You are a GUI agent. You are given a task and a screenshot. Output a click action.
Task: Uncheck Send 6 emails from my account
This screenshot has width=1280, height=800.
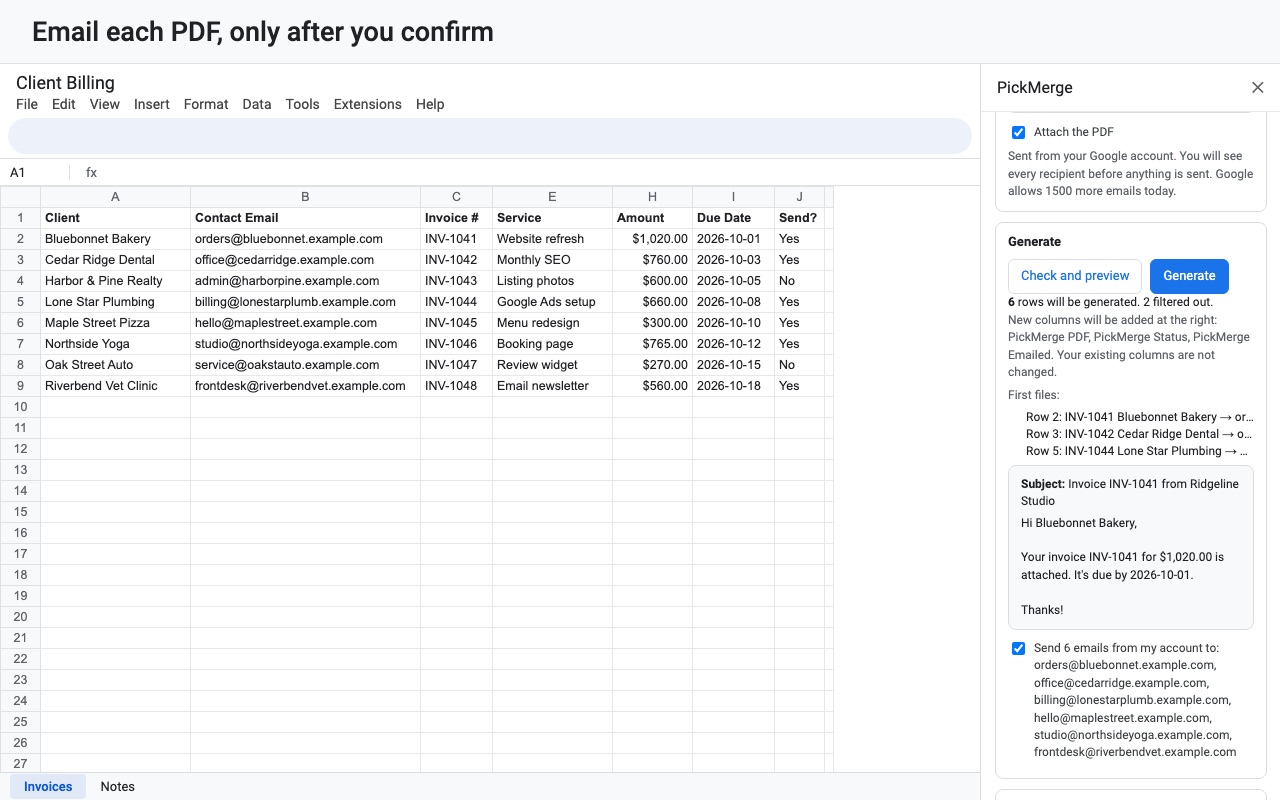1018,648
